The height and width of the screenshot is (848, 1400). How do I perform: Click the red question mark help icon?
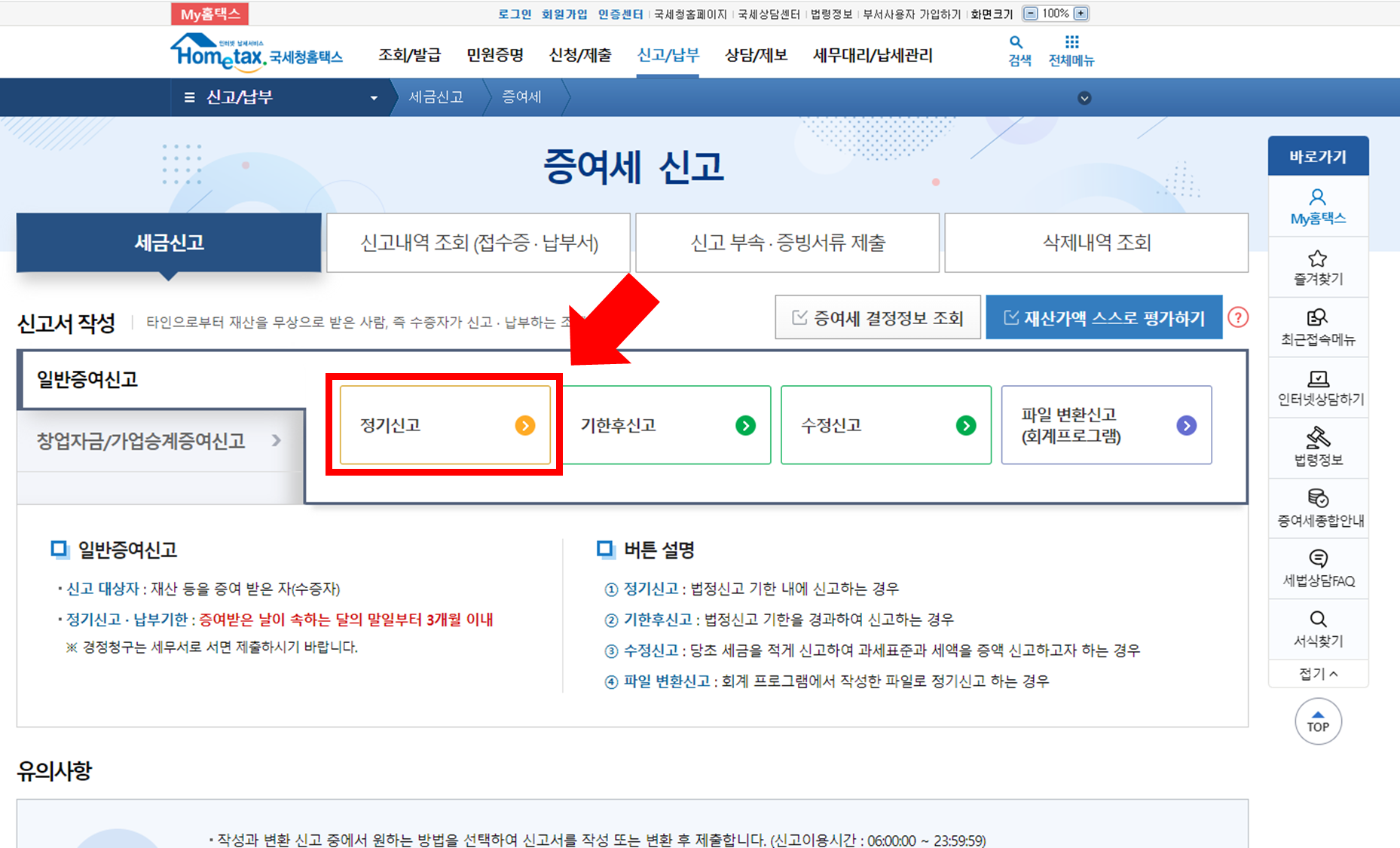click(x=1238, y=317)
